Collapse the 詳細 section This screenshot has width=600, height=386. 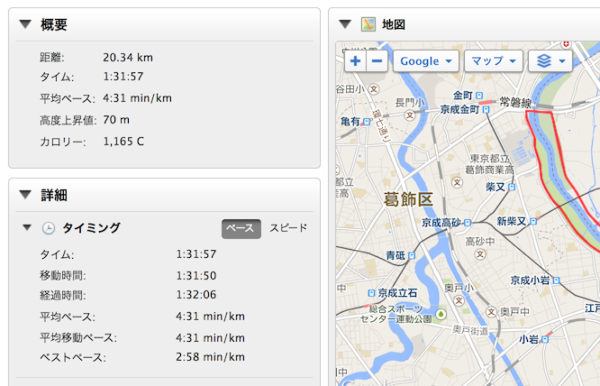click(x=25, y=195)
